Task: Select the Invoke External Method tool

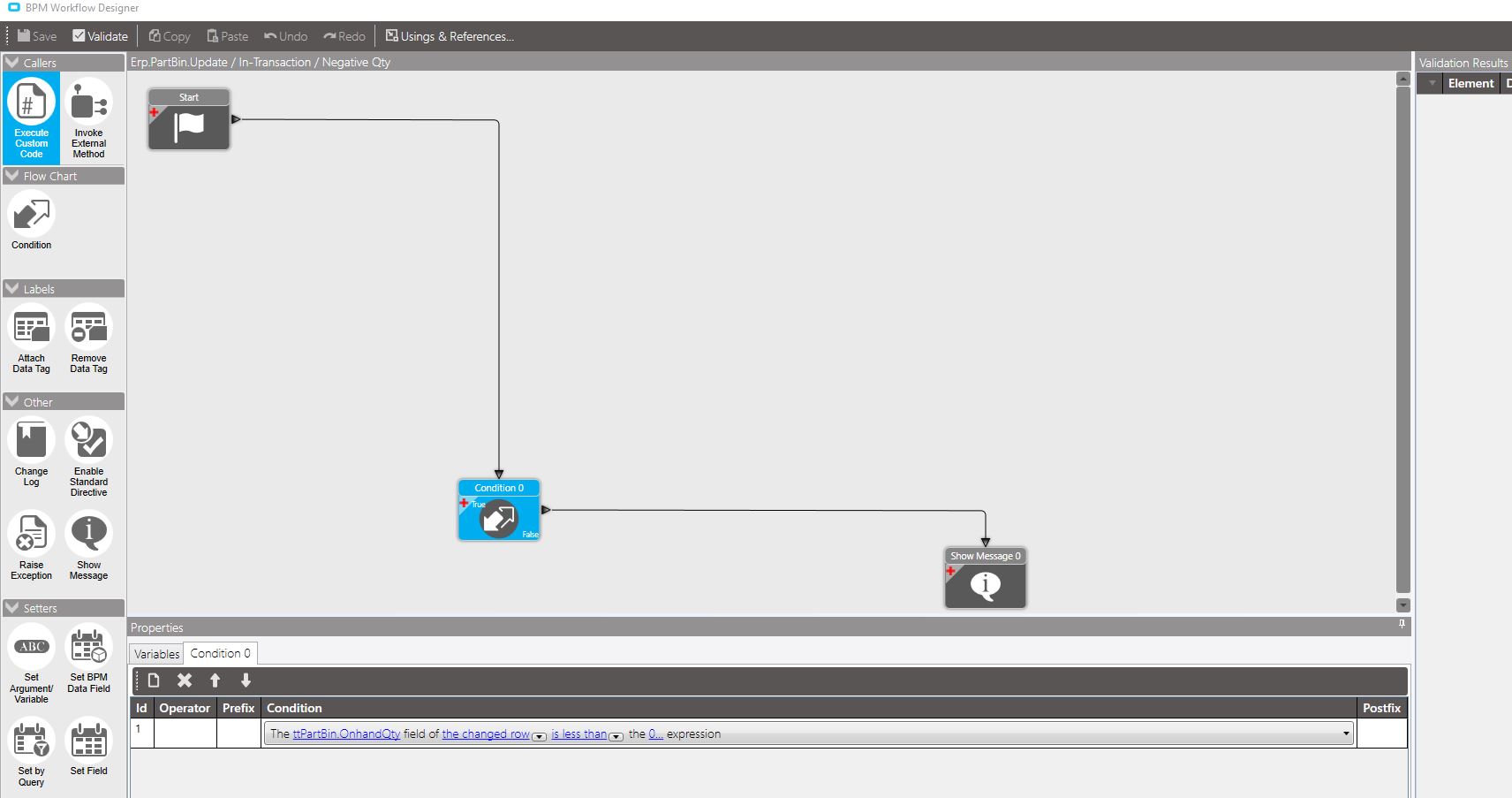Action: coord(88,118)
